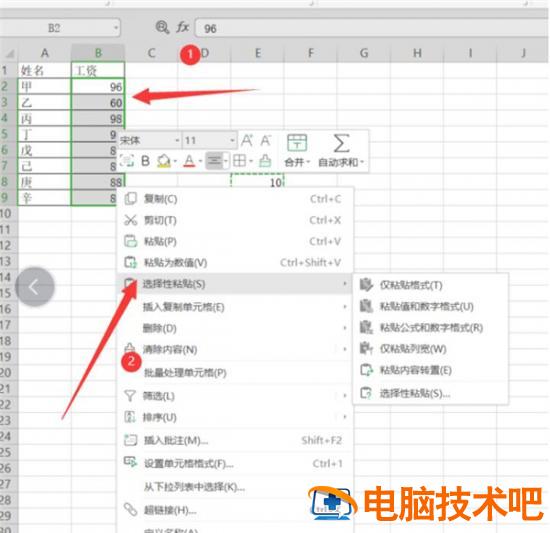Screen dimensions: 550x533
Task: Open 插入复制单元格(E) menu entry
Action: (235, 307)
